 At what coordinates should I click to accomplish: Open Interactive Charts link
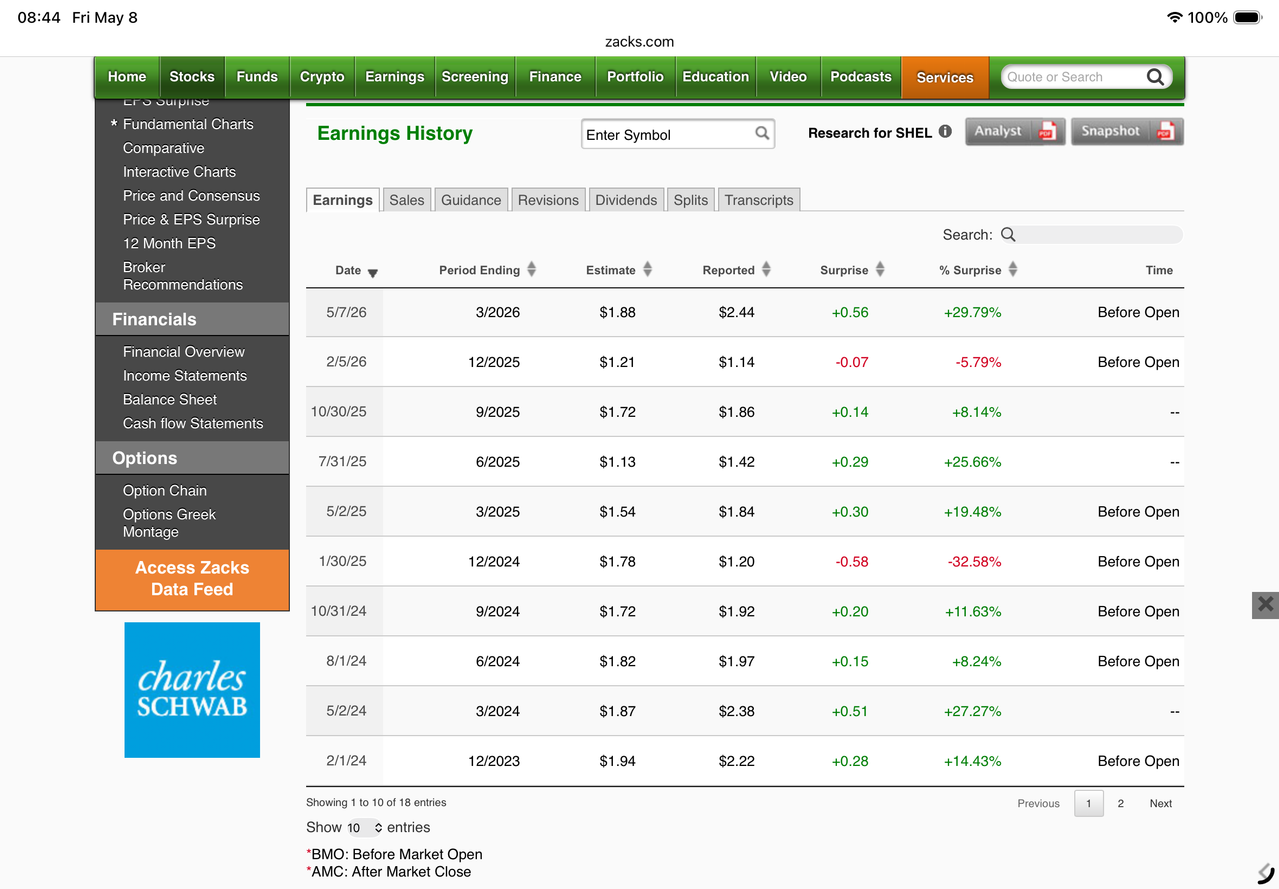tap(179, 172)
